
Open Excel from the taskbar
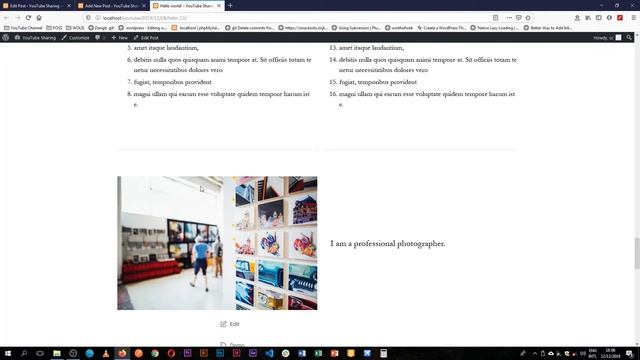coord(318,353)
